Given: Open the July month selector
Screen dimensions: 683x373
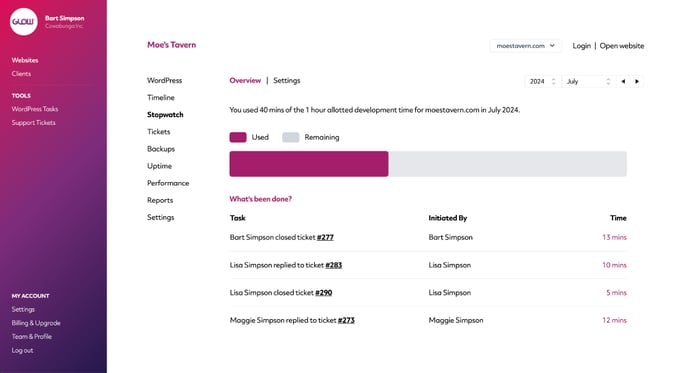Looking at the screenshot, I should [x=588, y=81].
